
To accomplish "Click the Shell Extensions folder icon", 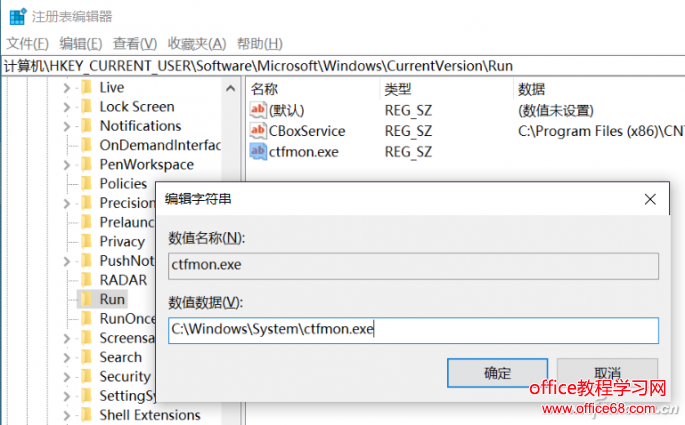I will tap(86, 415).
